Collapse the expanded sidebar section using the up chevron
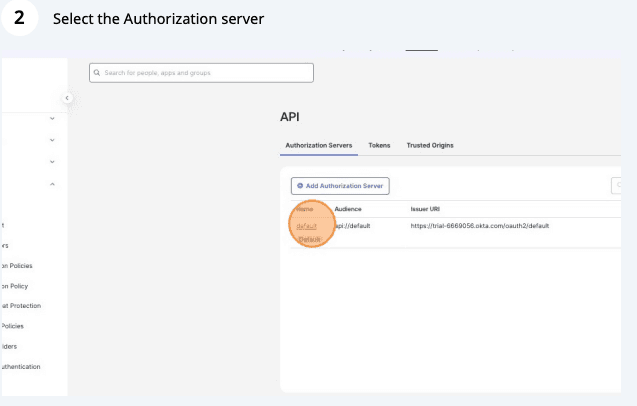Screen dimensions: 637x406 [x=52, y=184]
